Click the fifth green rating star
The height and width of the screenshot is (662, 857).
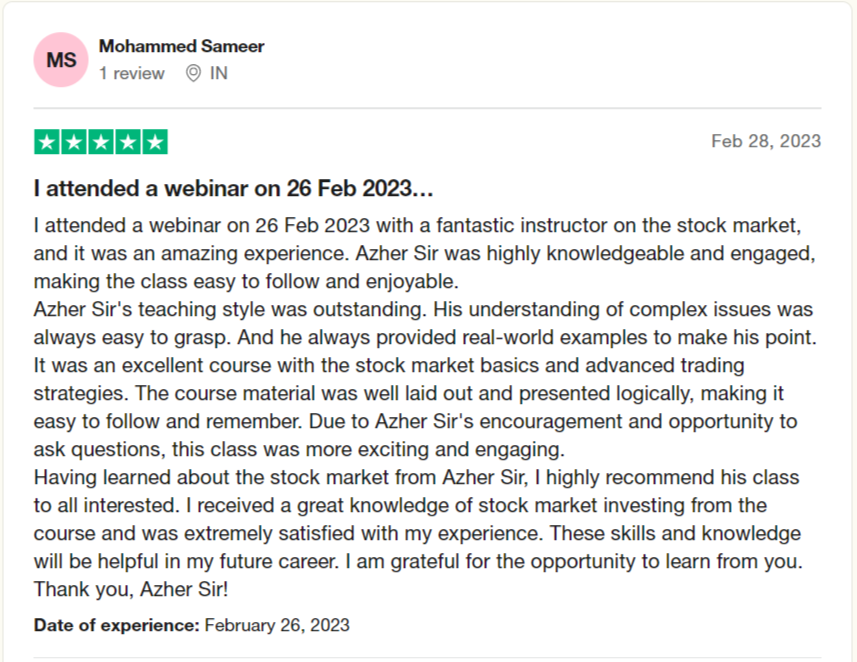pyautogui.click(x=154, y=142)
